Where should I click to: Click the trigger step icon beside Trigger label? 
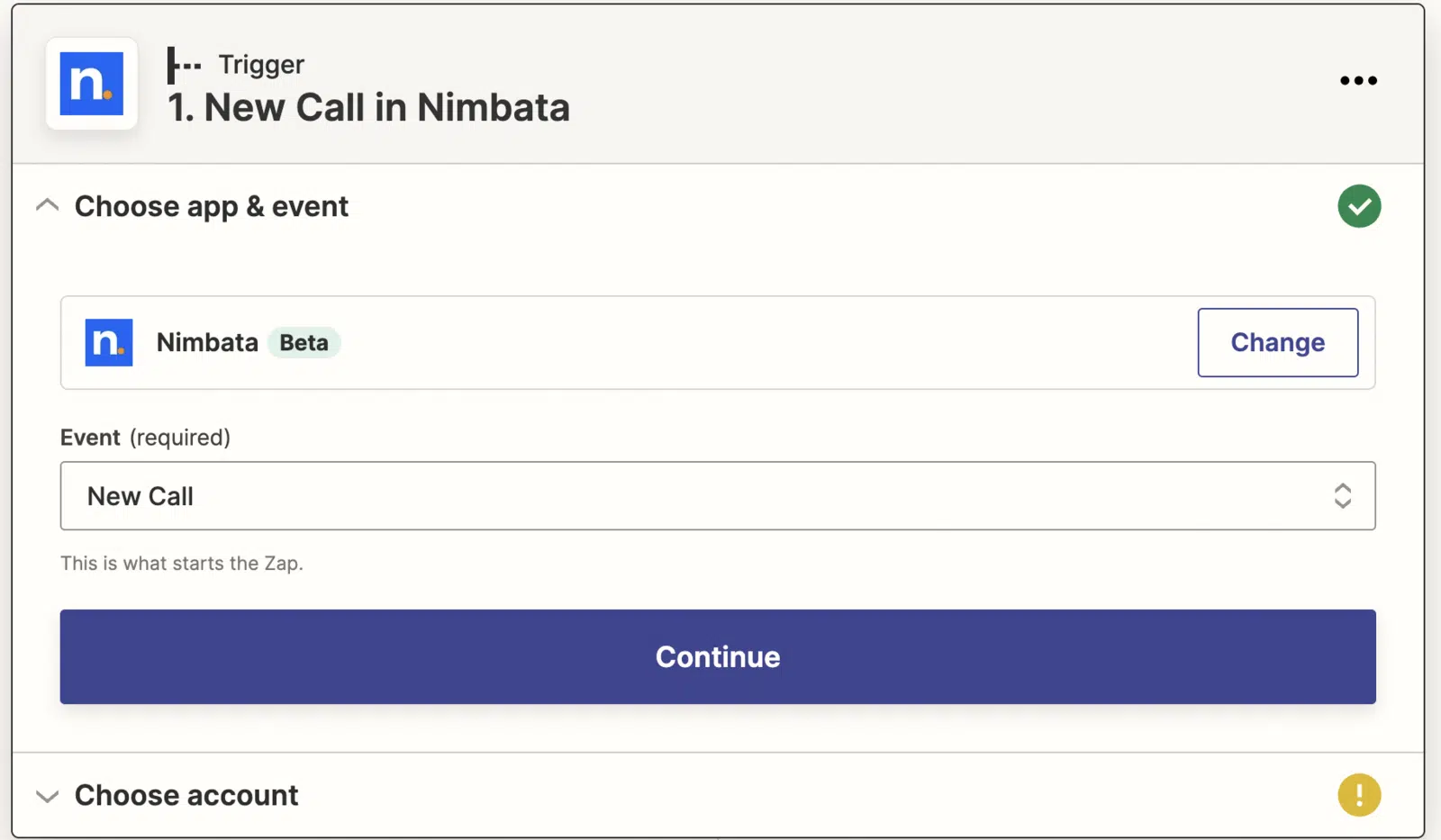click(x=184, y=66)
